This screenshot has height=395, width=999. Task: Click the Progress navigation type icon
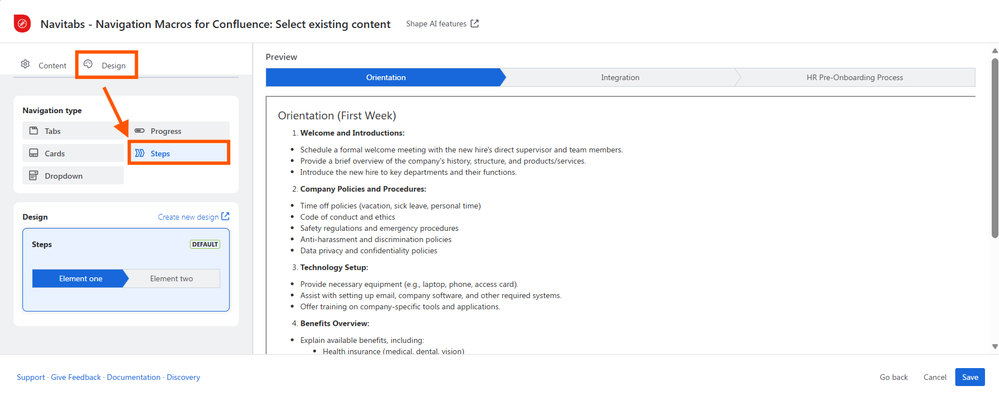[x=140, y=131]
